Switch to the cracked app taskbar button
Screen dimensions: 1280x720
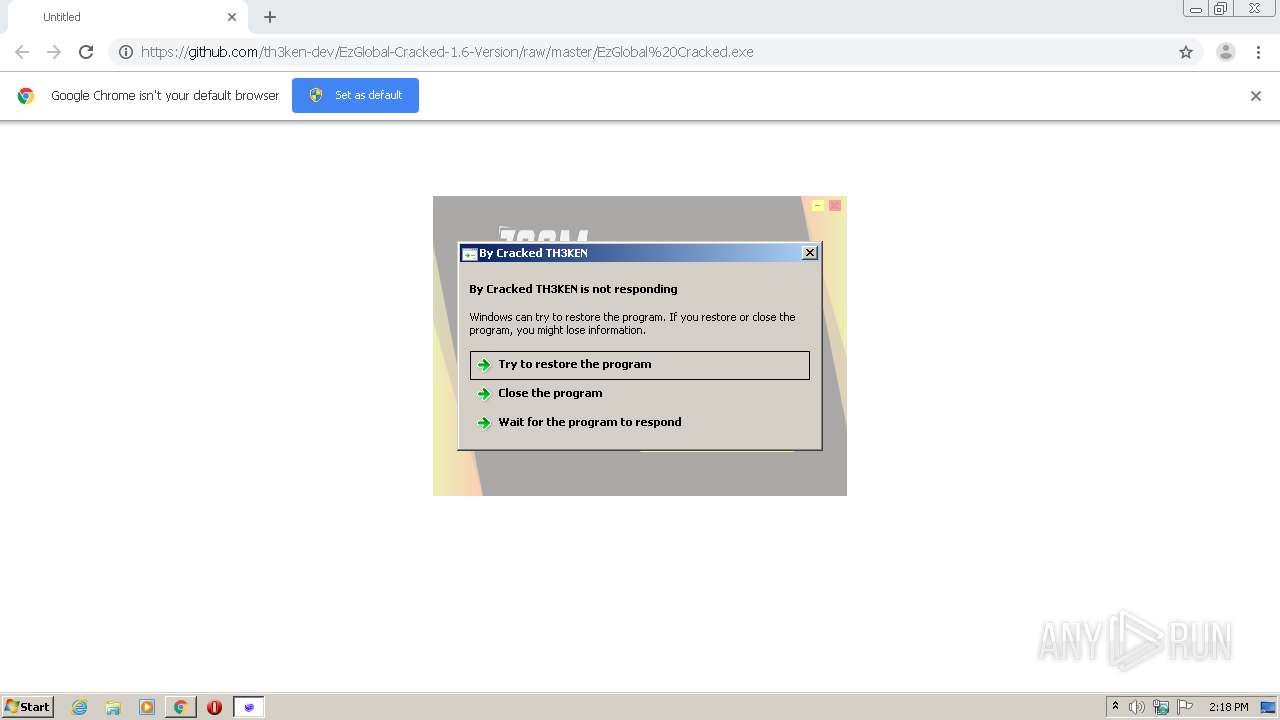point(249,707)
